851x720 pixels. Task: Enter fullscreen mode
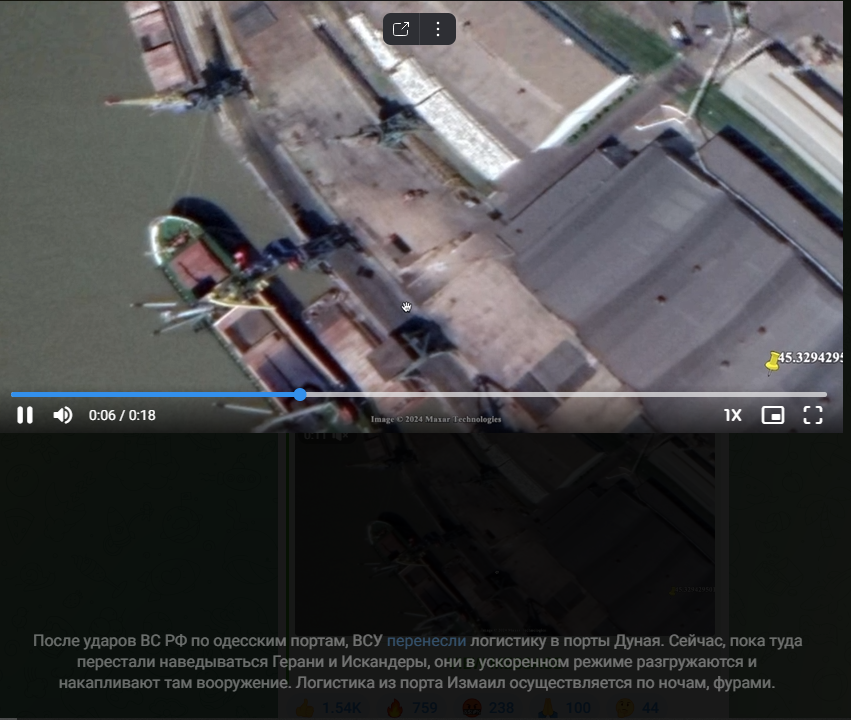tap(813, 415)
